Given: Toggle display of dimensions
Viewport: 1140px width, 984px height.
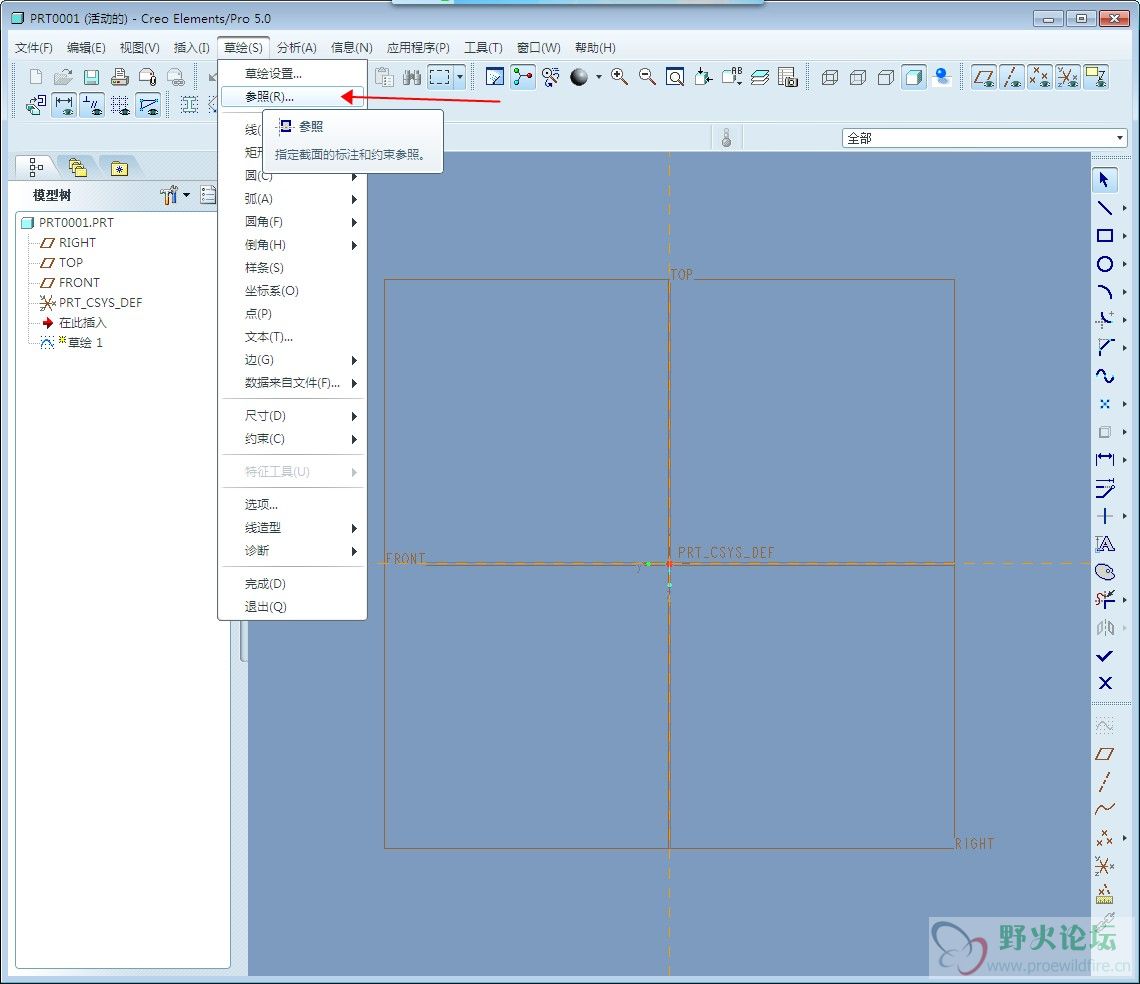Looking at the screenshot, I should click(64, 105).
